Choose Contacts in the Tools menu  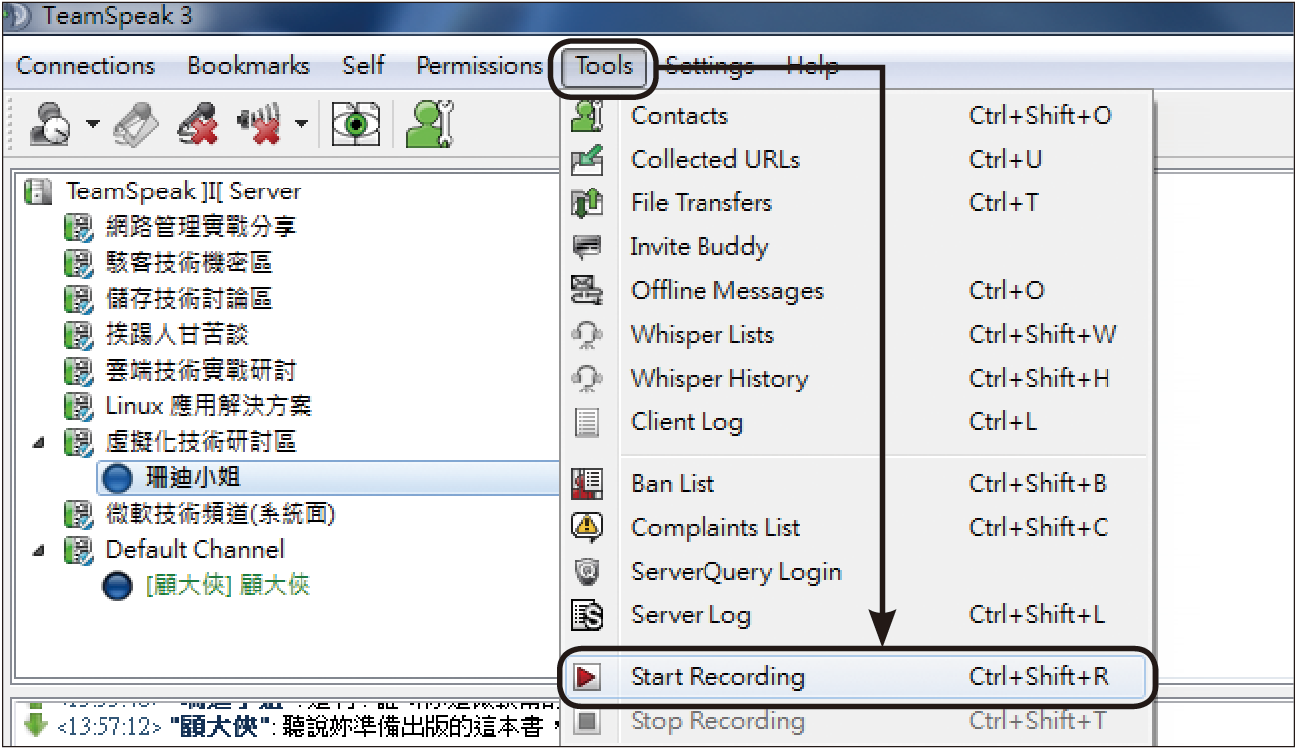(x=858, y=115)
